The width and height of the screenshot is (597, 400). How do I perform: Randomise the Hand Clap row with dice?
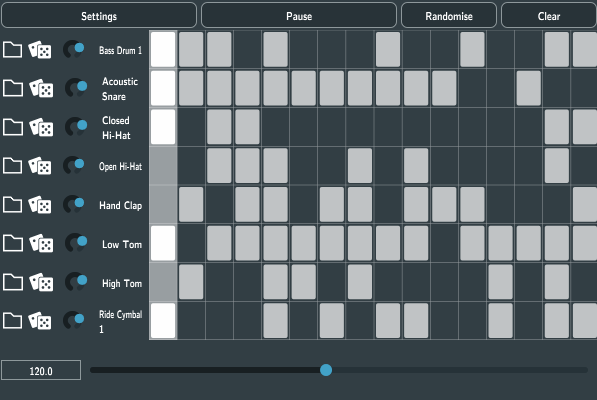pyautogui.click(x=40, y=205)
